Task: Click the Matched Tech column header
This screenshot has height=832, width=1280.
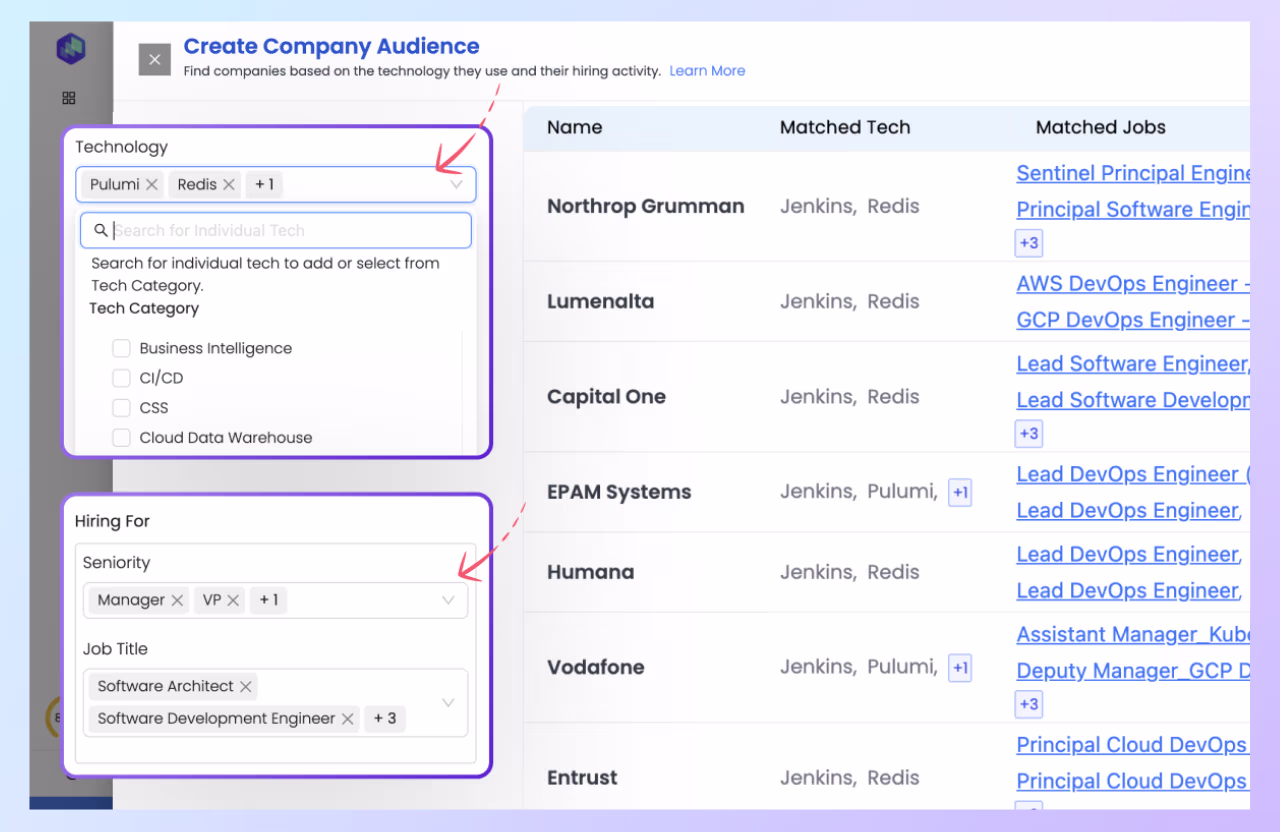Action: [x=845, y=127]
